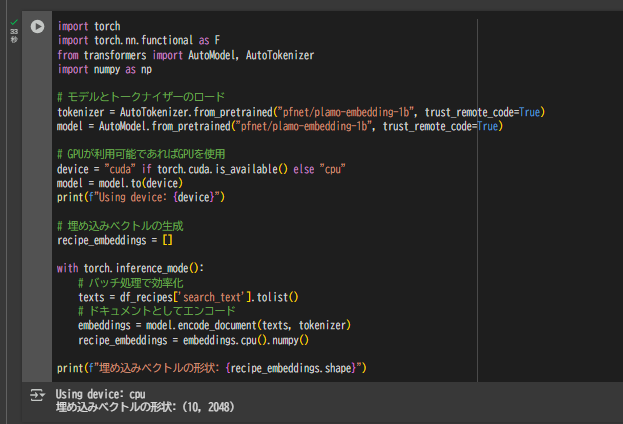Run the code cell with play button

(37, 27)
